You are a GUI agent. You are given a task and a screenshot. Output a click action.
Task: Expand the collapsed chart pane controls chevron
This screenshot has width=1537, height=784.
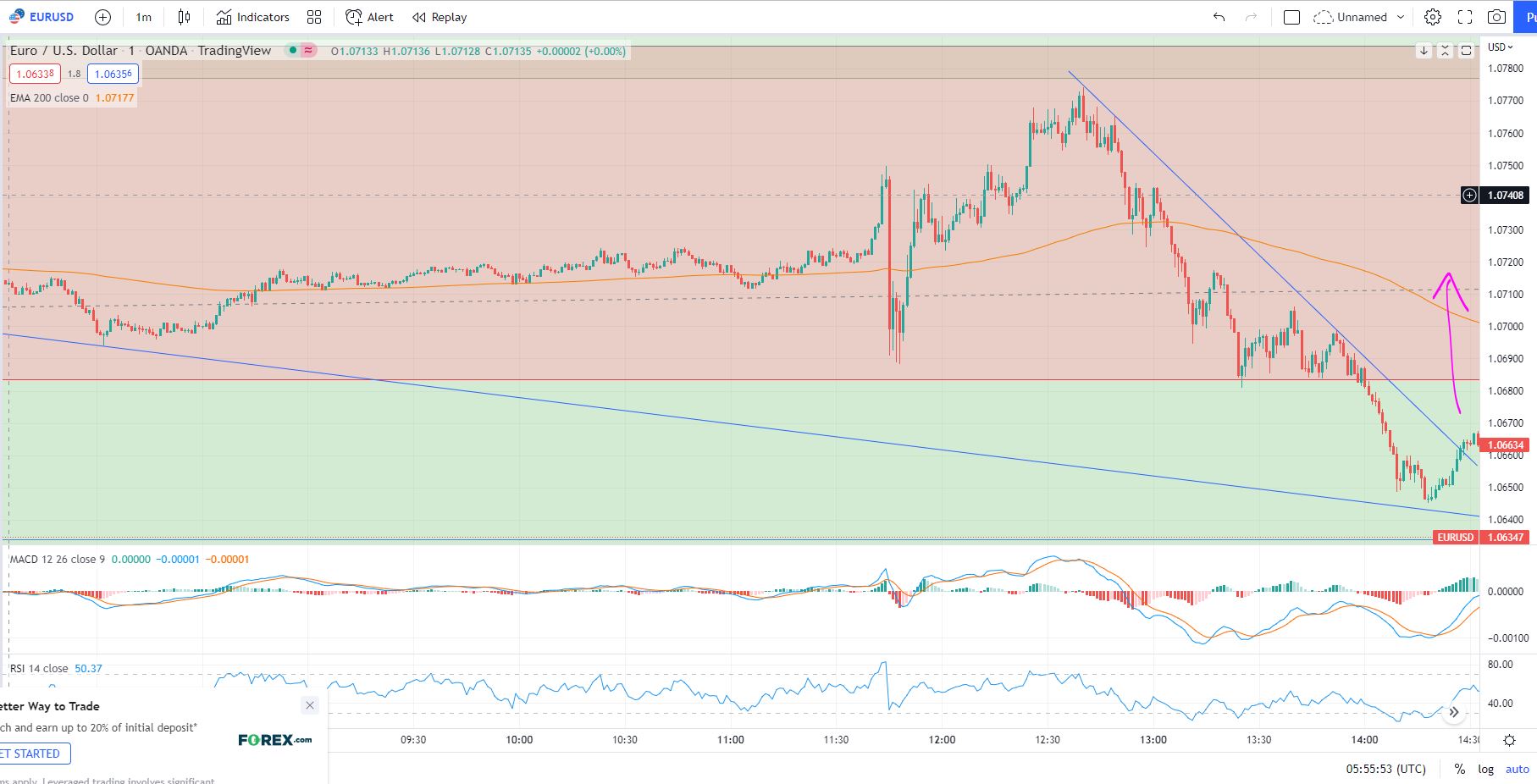1451,714
